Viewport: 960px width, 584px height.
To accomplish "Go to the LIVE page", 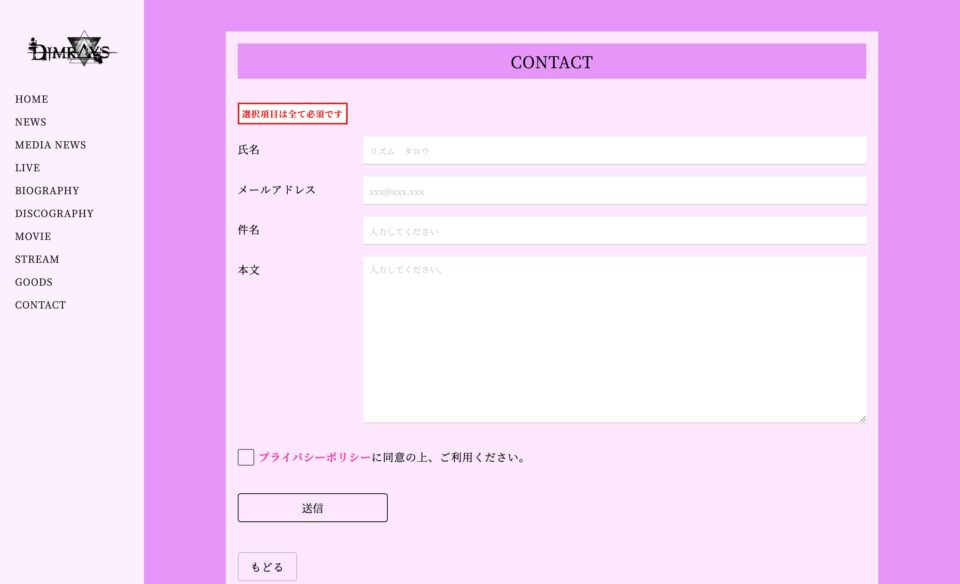I will [x=26, y=167].
